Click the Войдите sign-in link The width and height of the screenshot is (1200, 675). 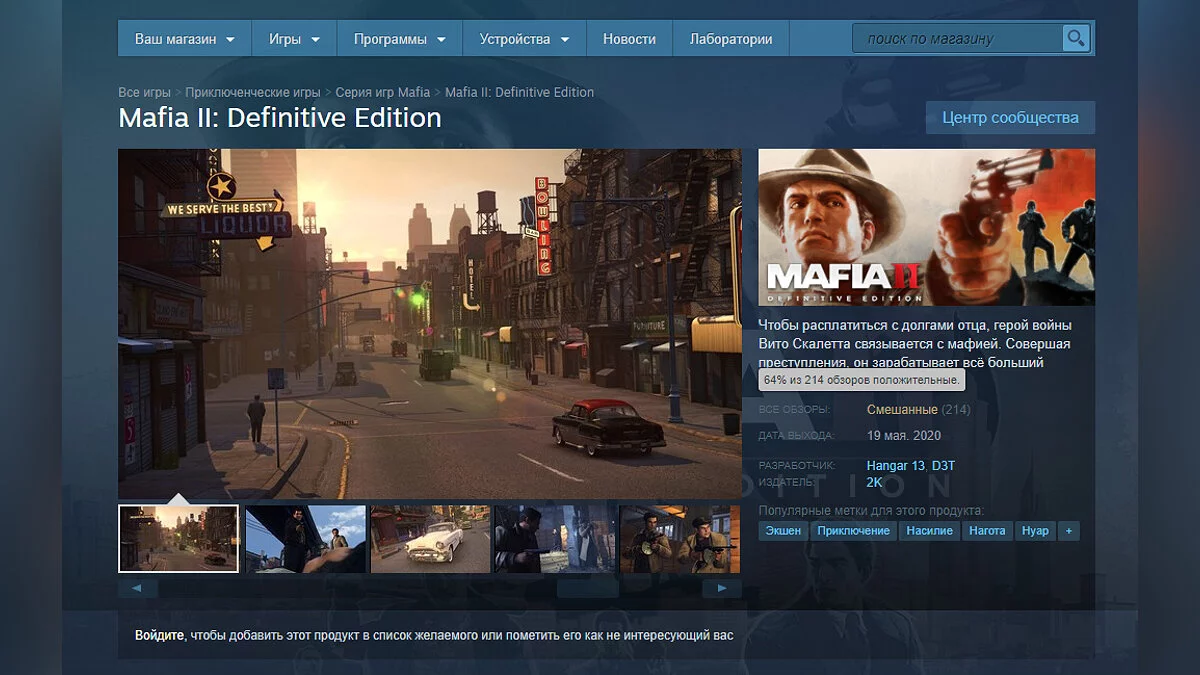click(x=159, y=635)
